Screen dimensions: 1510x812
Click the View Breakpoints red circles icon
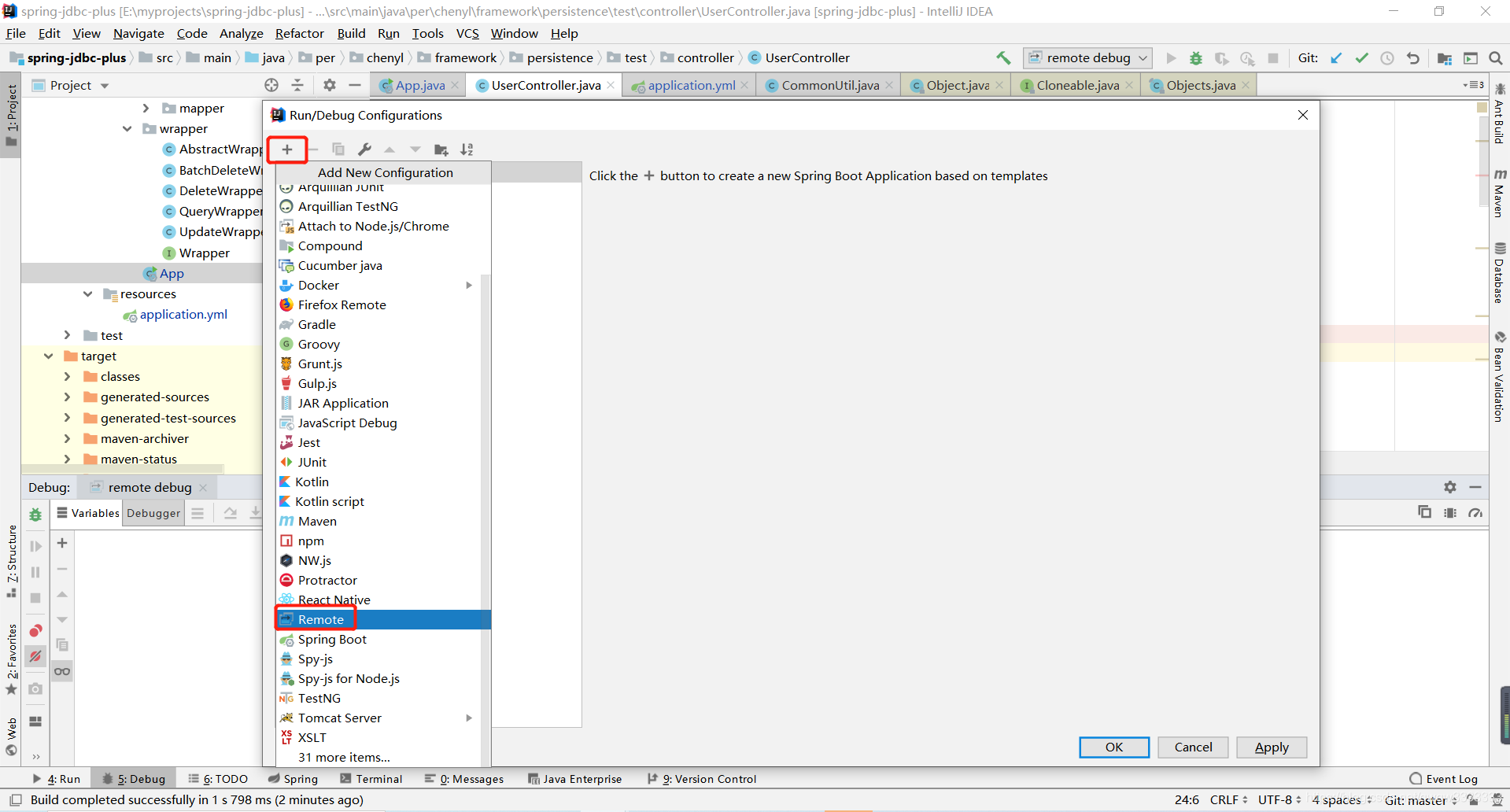[x=35, y=631]
